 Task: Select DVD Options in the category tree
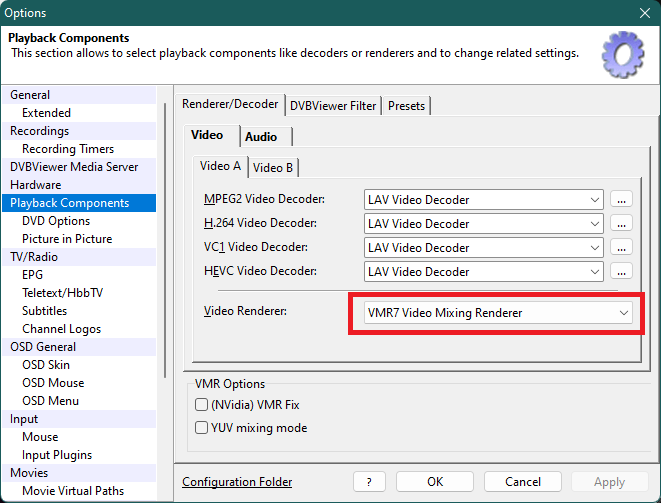[56, 221]
